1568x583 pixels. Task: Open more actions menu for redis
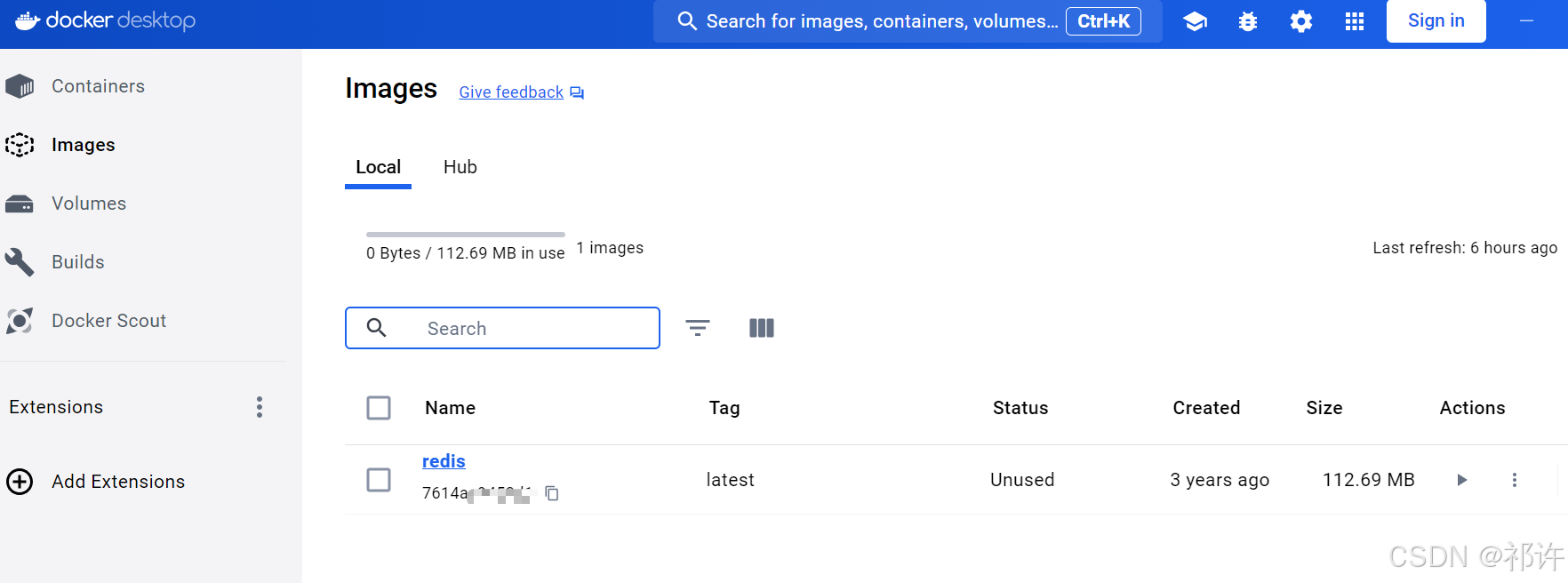[x=1515, y=480]
